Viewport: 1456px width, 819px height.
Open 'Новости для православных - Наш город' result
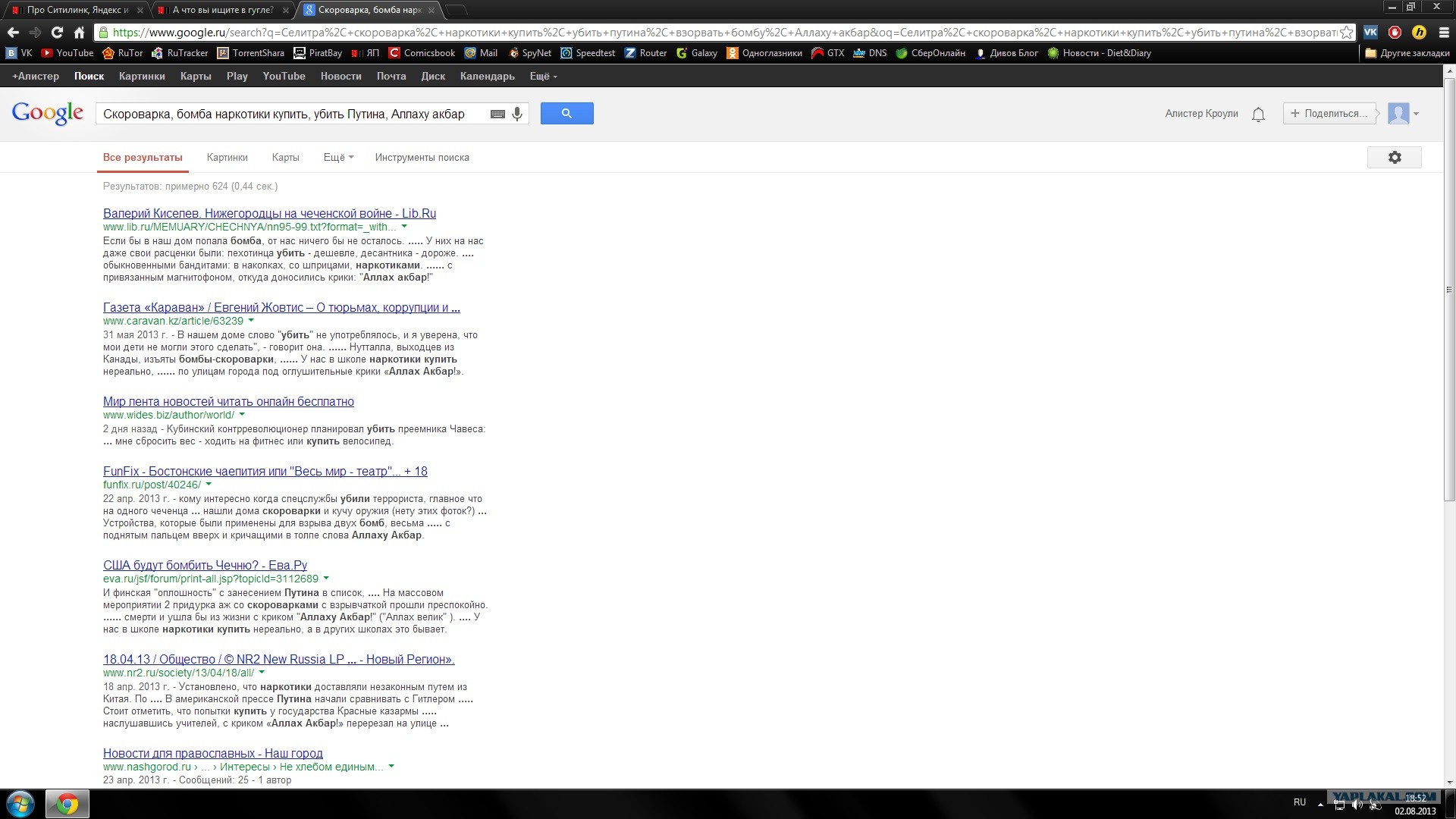[212, 754]
